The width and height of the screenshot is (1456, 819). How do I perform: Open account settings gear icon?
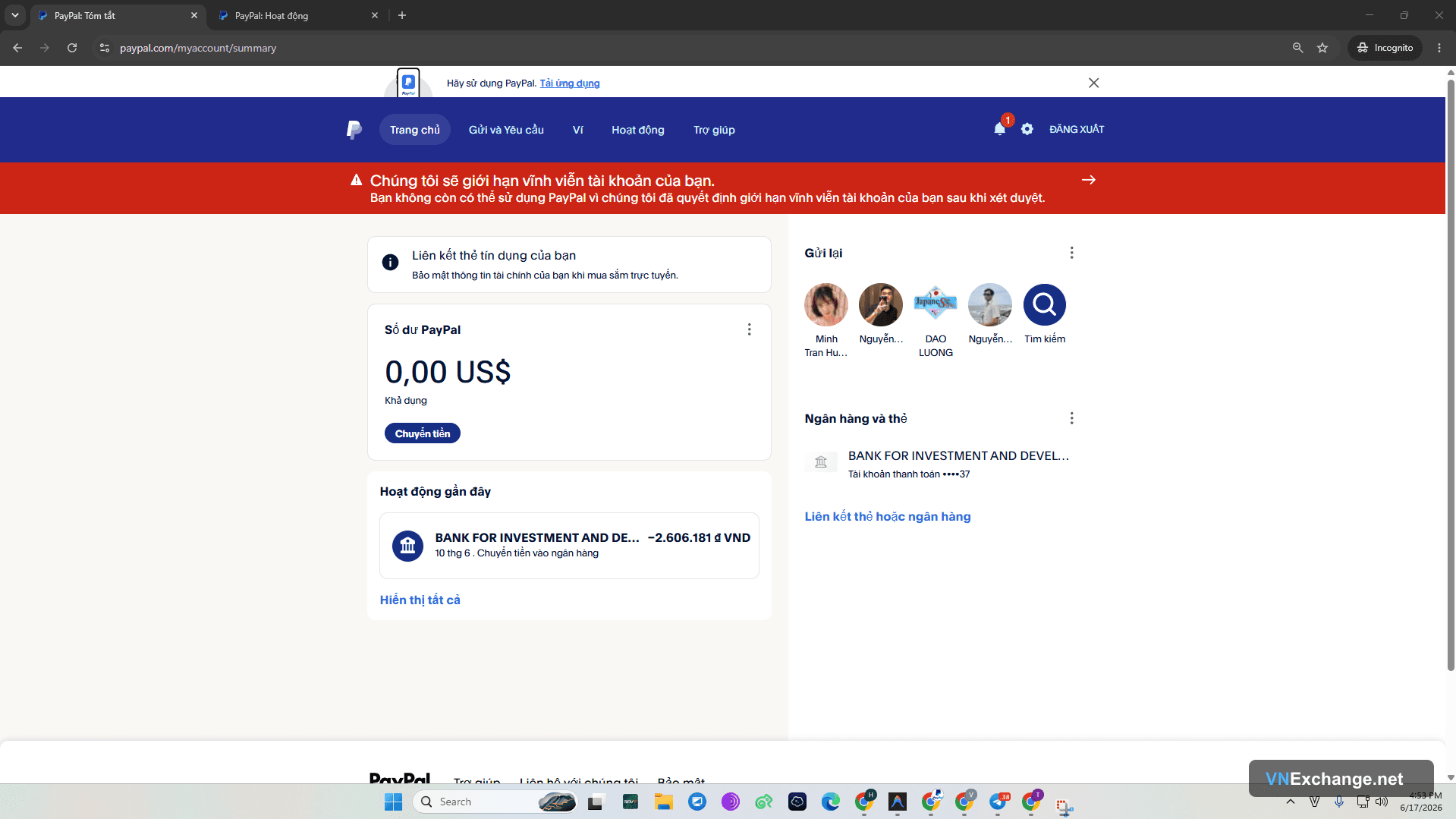pyautogui.click(x=1027, y=129)
